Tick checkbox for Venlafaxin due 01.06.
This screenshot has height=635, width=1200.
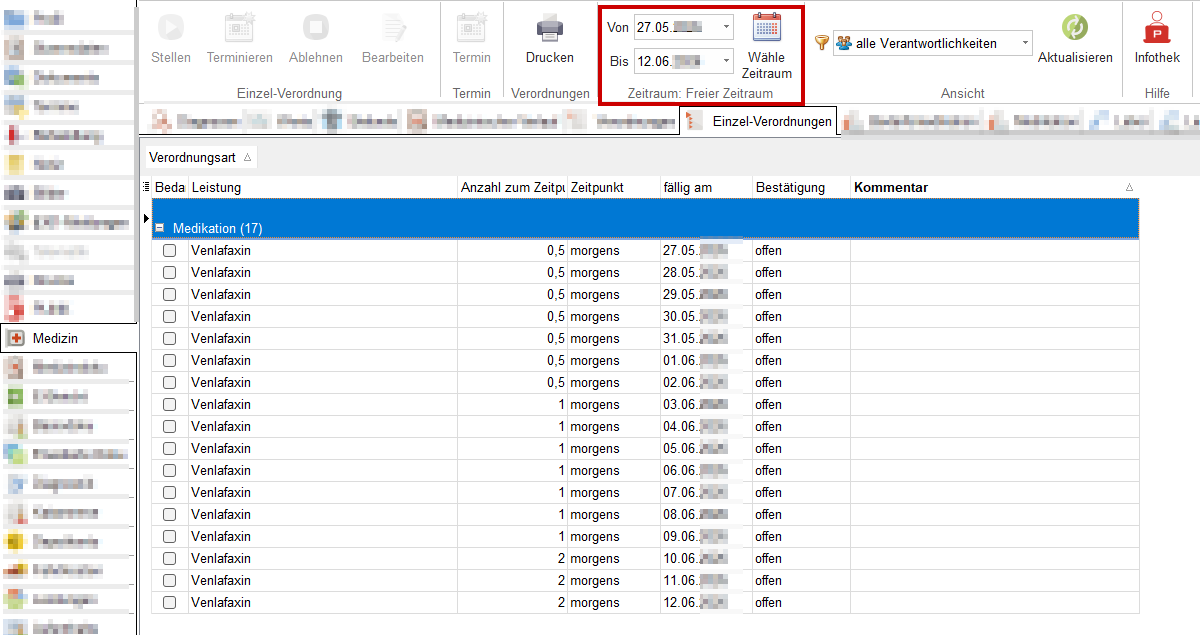point(169,361)
